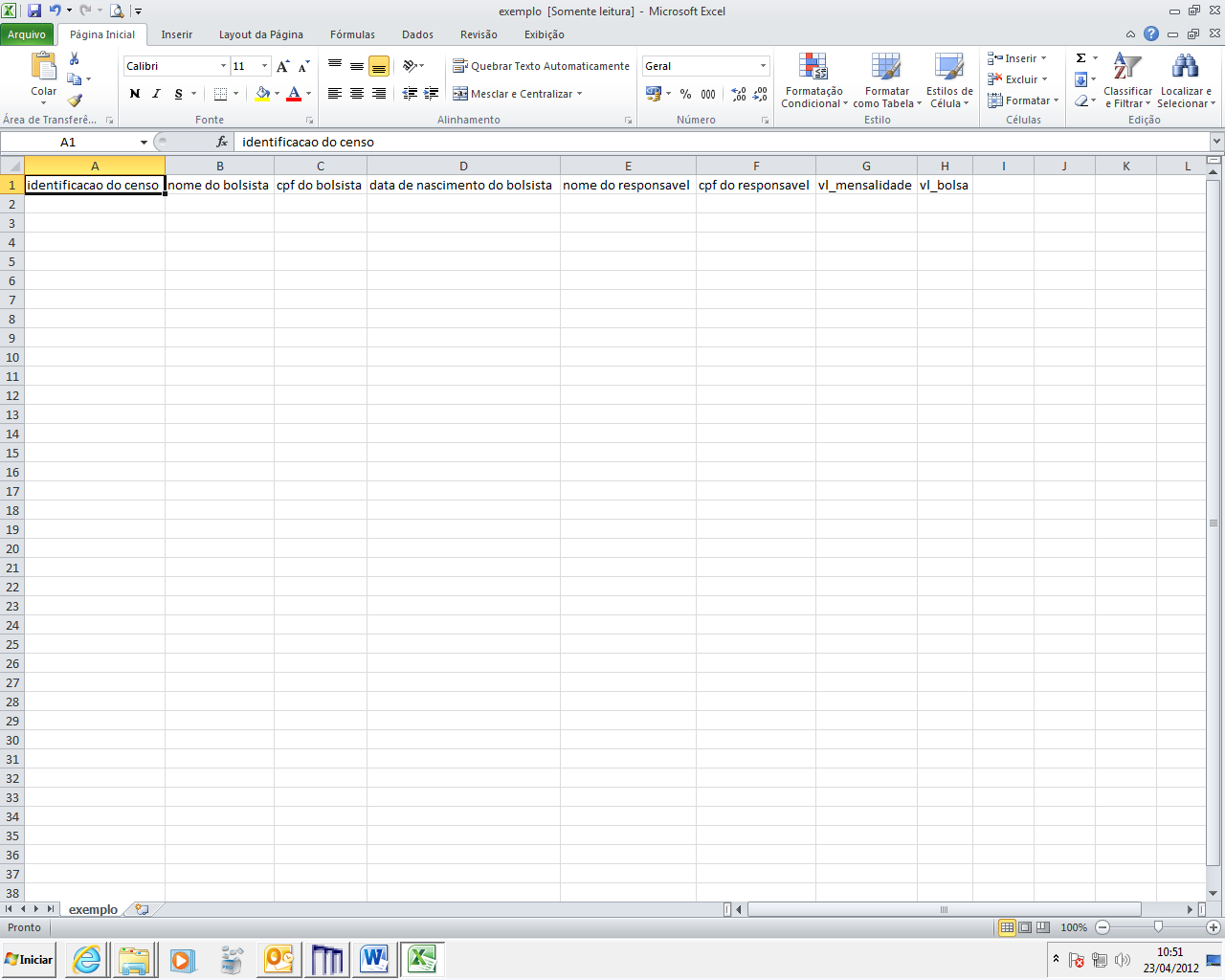Click the increase decimal places icon
The height and width of the screenshot is (980, 1225).
pyautogui.click(x=739, y=94)
